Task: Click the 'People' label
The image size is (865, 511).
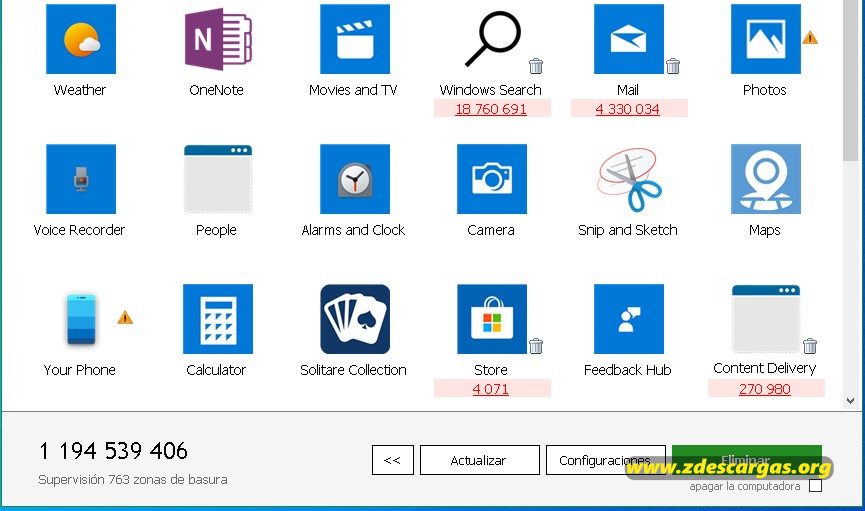Action: (216, 230)
